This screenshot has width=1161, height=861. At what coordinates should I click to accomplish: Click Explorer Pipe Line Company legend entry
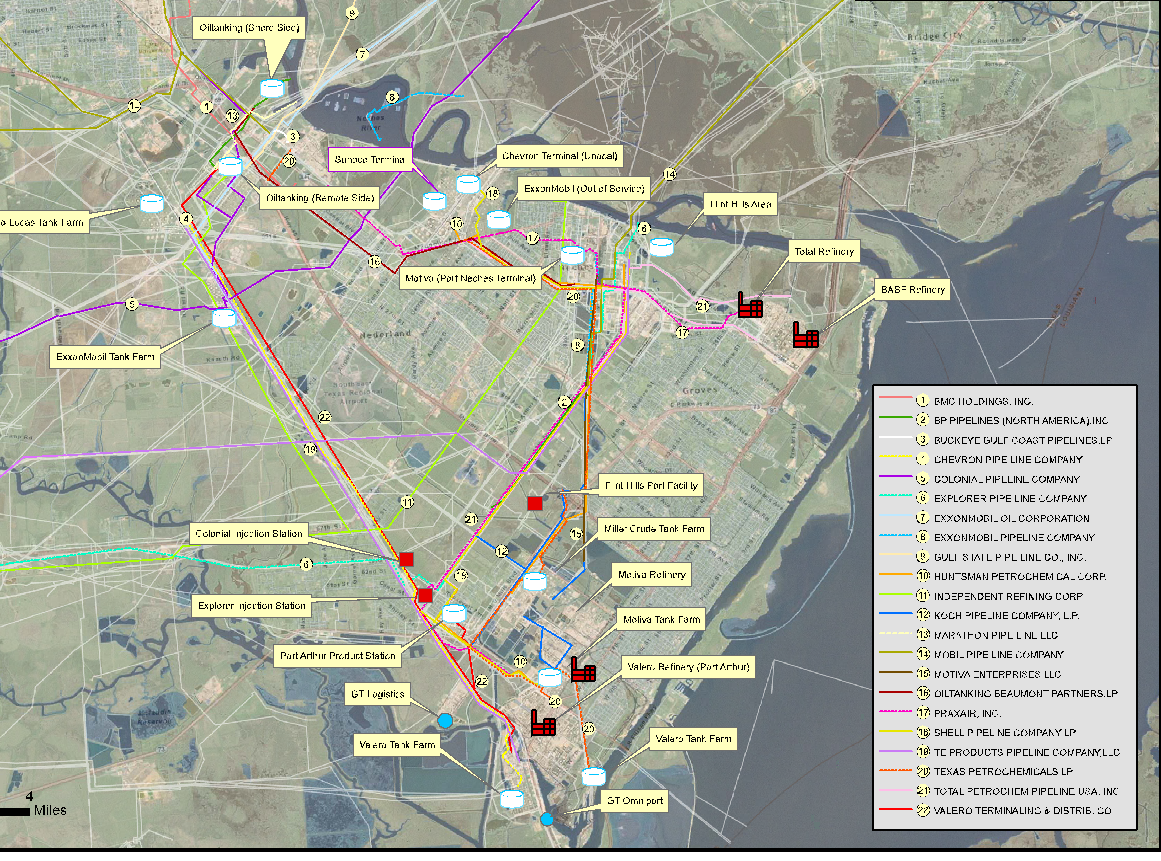tap(983, 498)
